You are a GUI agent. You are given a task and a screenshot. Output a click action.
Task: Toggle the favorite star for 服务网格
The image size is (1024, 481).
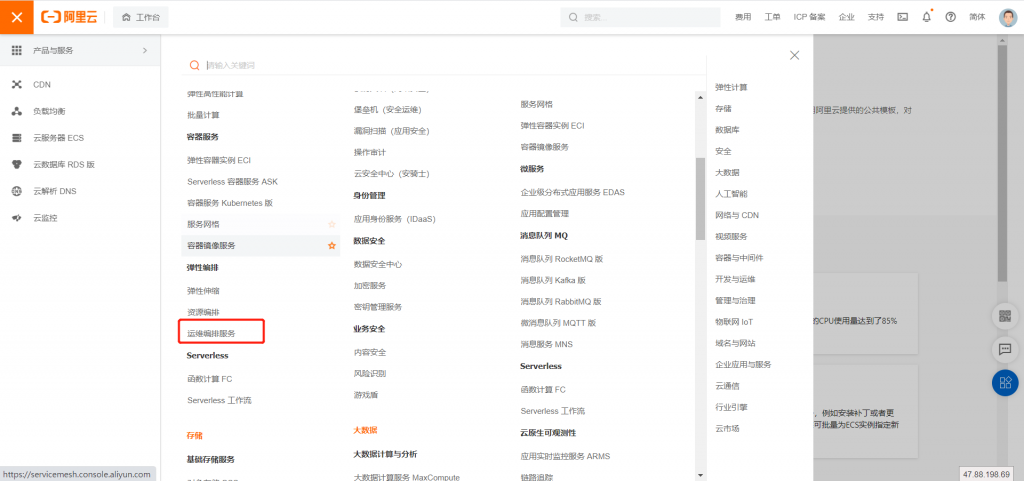coord(332,225)
